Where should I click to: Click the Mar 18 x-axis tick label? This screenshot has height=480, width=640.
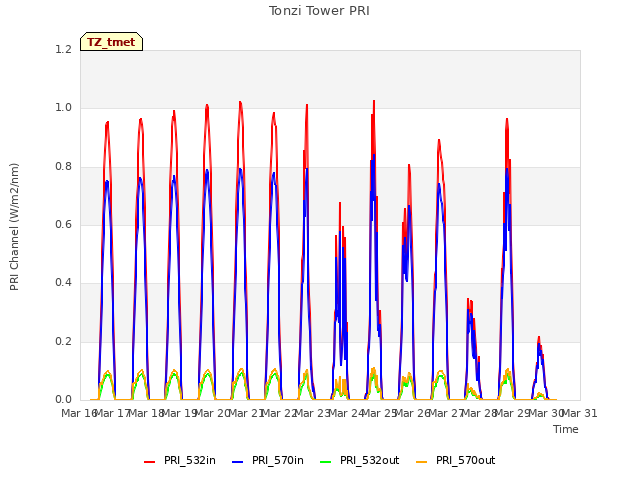pos(146,413)
